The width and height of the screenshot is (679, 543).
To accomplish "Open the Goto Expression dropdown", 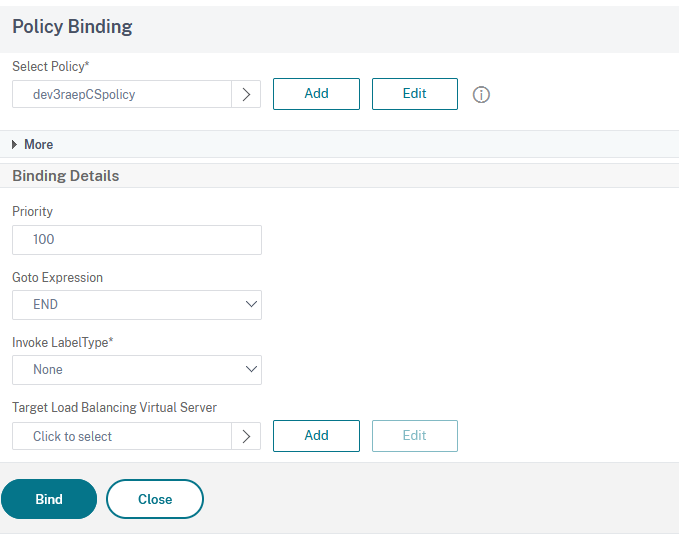I will point(137,305).
